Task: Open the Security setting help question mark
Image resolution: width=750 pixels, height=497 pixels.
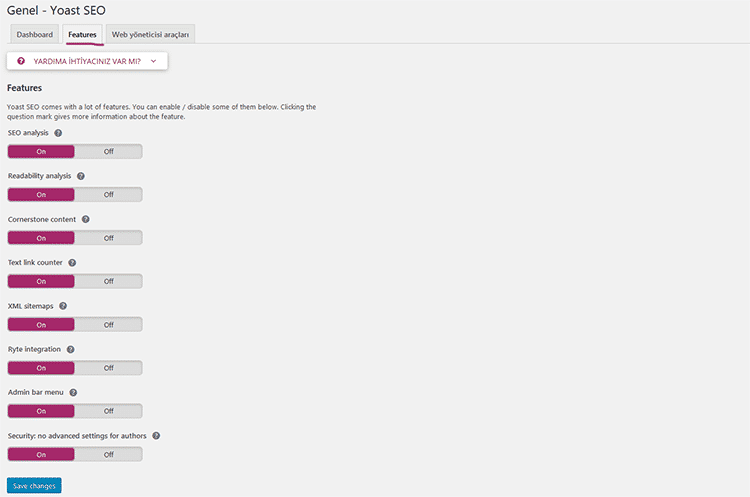Action: coord(156,436)
